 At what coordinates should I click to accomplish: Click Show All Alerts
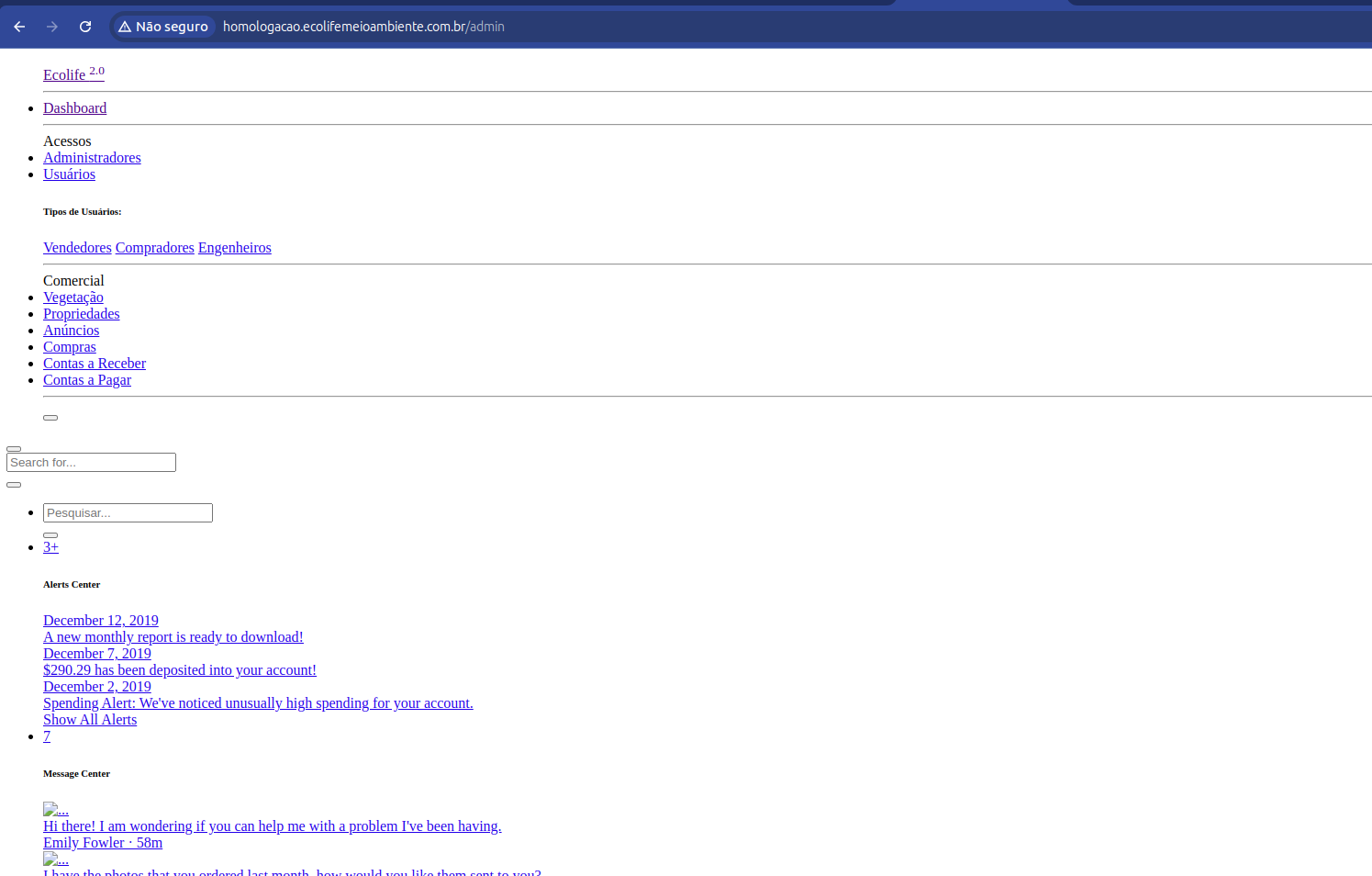90,720
